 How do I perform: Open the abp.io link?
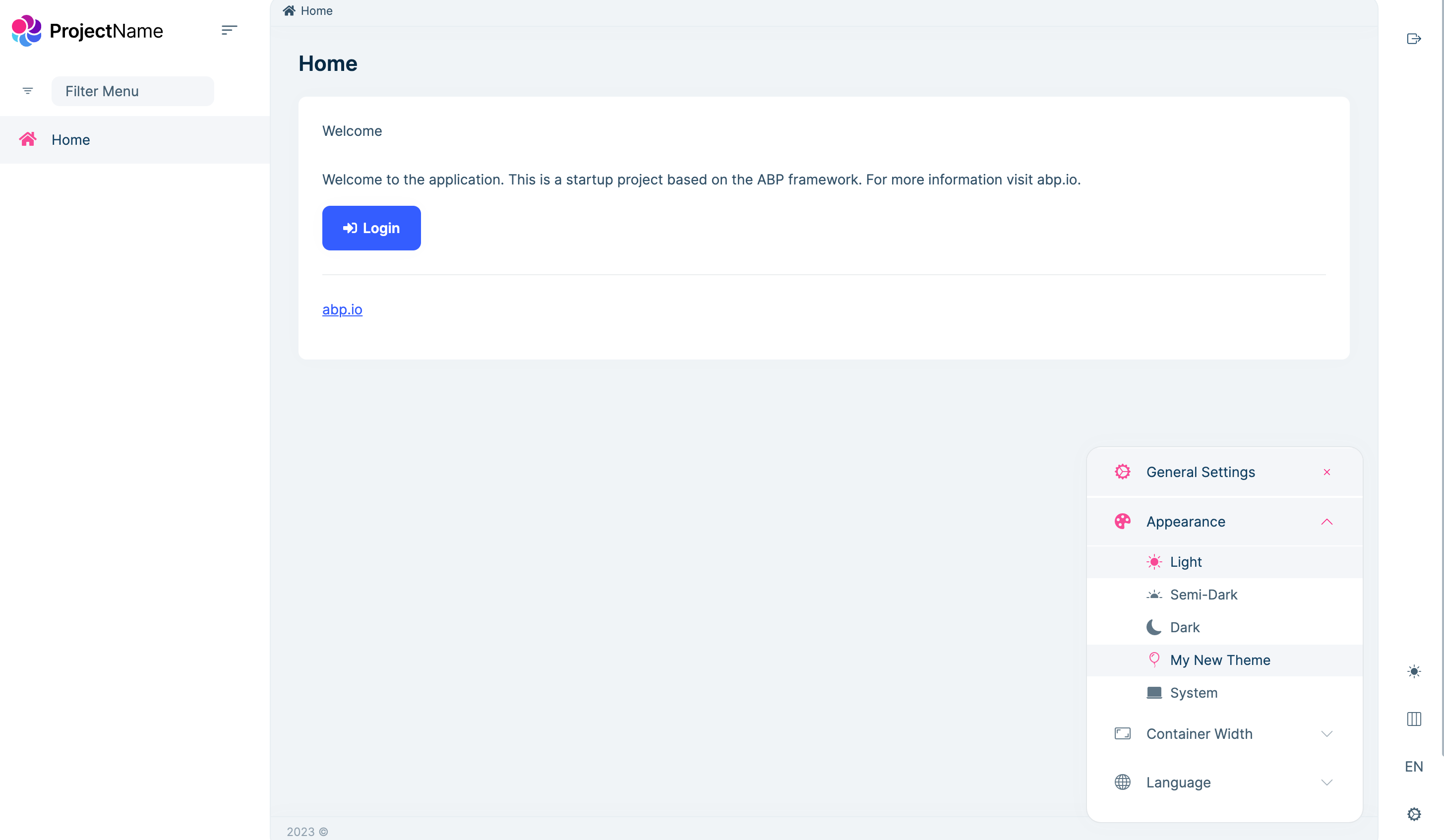pyautogui.click(x=342, y=309)
